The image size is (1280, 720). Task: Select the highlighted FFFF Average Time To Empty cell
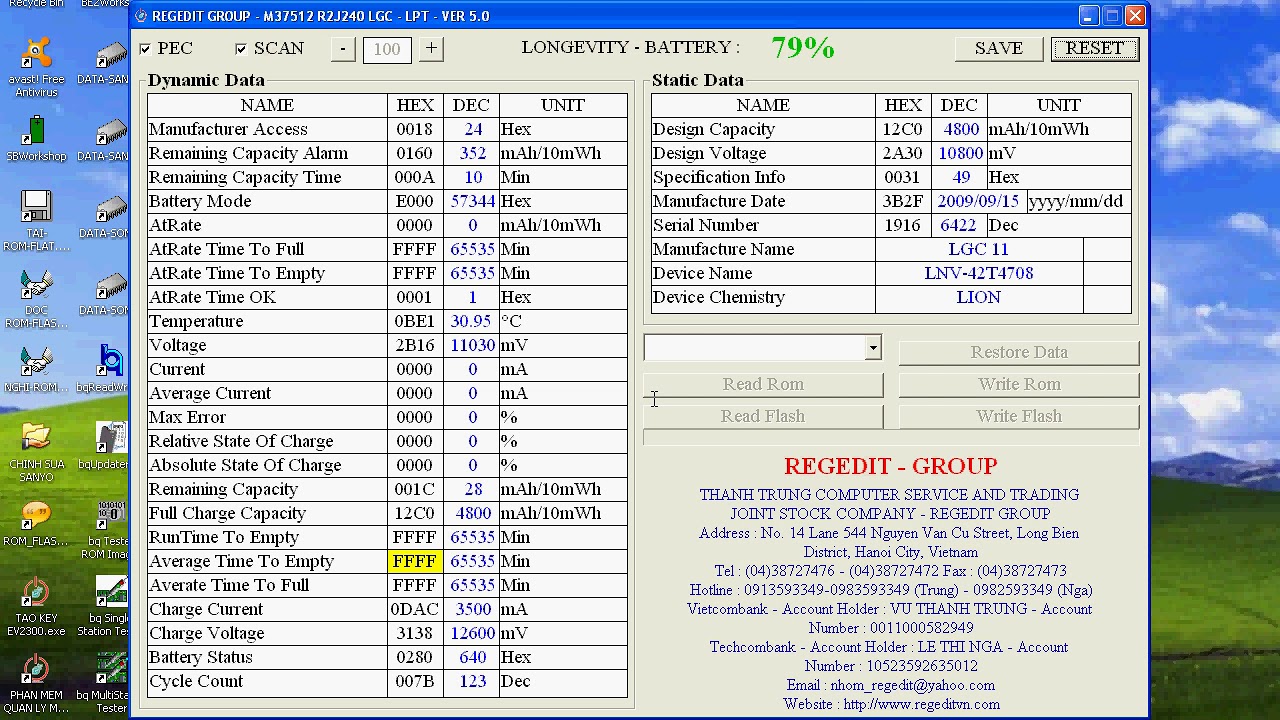point(415,561)
